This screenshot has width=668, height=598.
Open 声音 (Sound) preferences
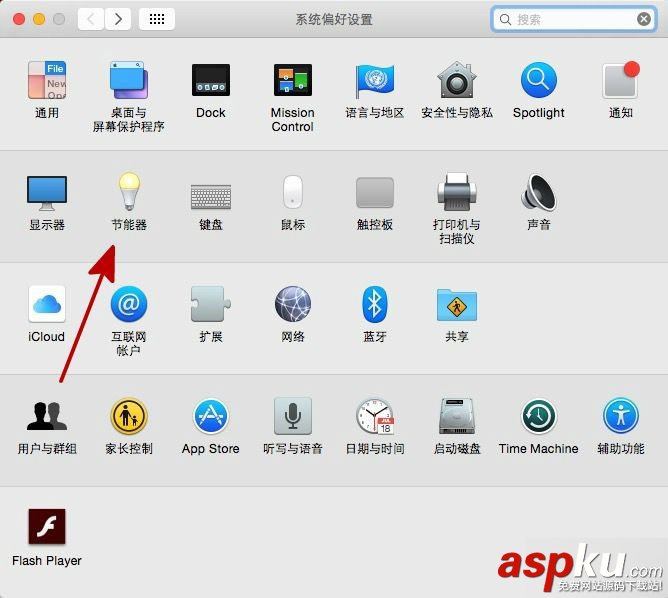click(538, 192)
